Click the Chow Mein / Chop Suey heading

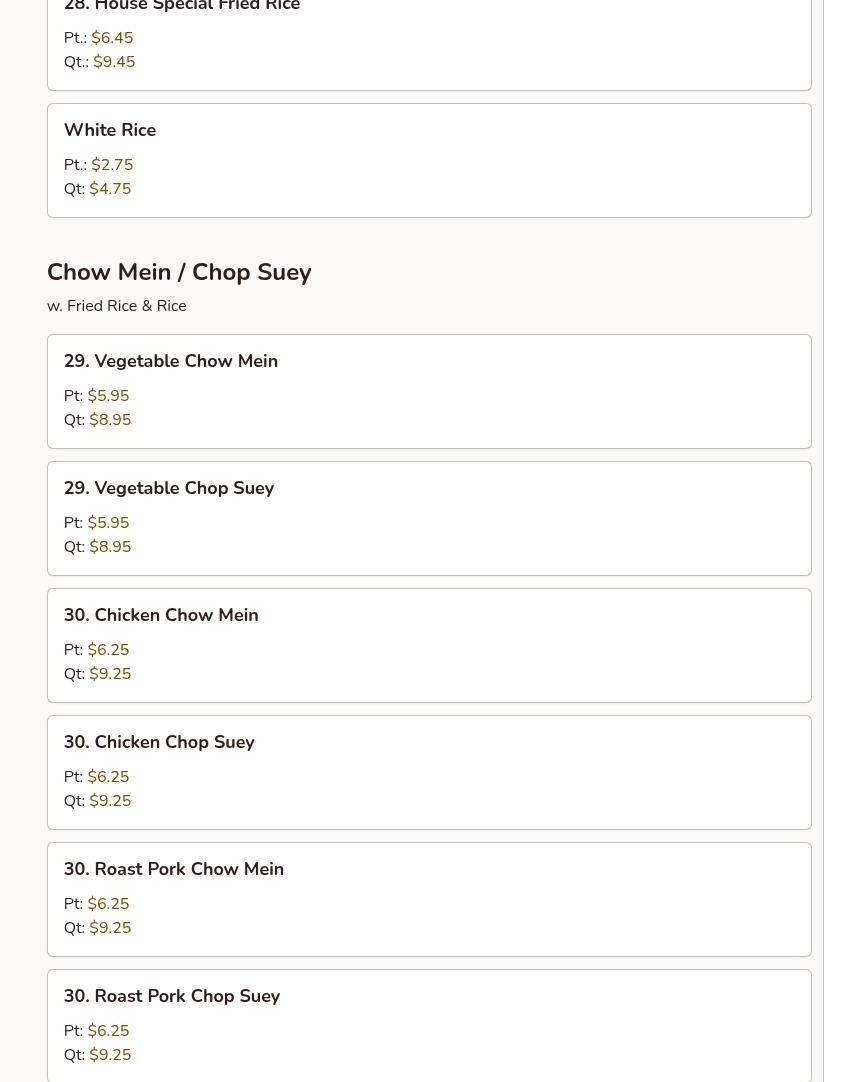click(179, 272)
